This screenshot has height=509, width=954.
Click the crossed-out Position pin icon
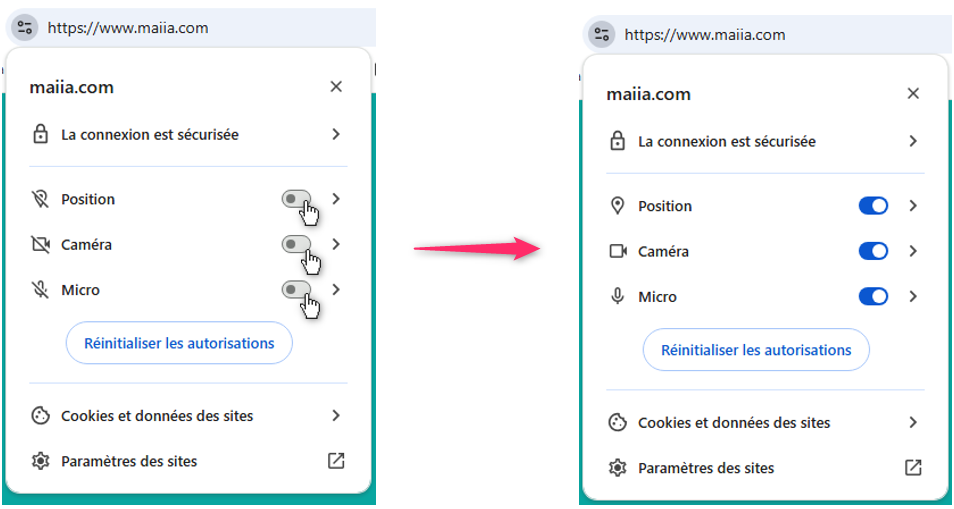(x=40, y=199)
